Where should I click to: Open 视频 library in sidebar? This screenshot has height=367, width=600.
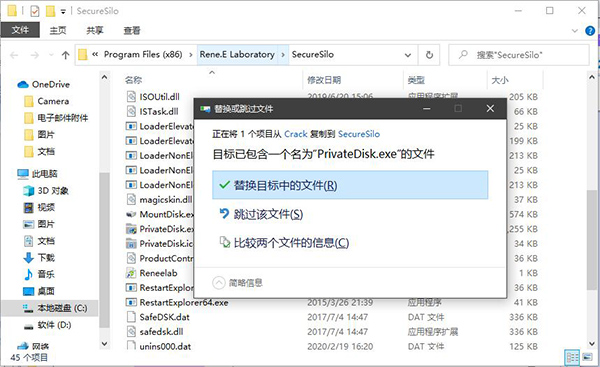46,208
